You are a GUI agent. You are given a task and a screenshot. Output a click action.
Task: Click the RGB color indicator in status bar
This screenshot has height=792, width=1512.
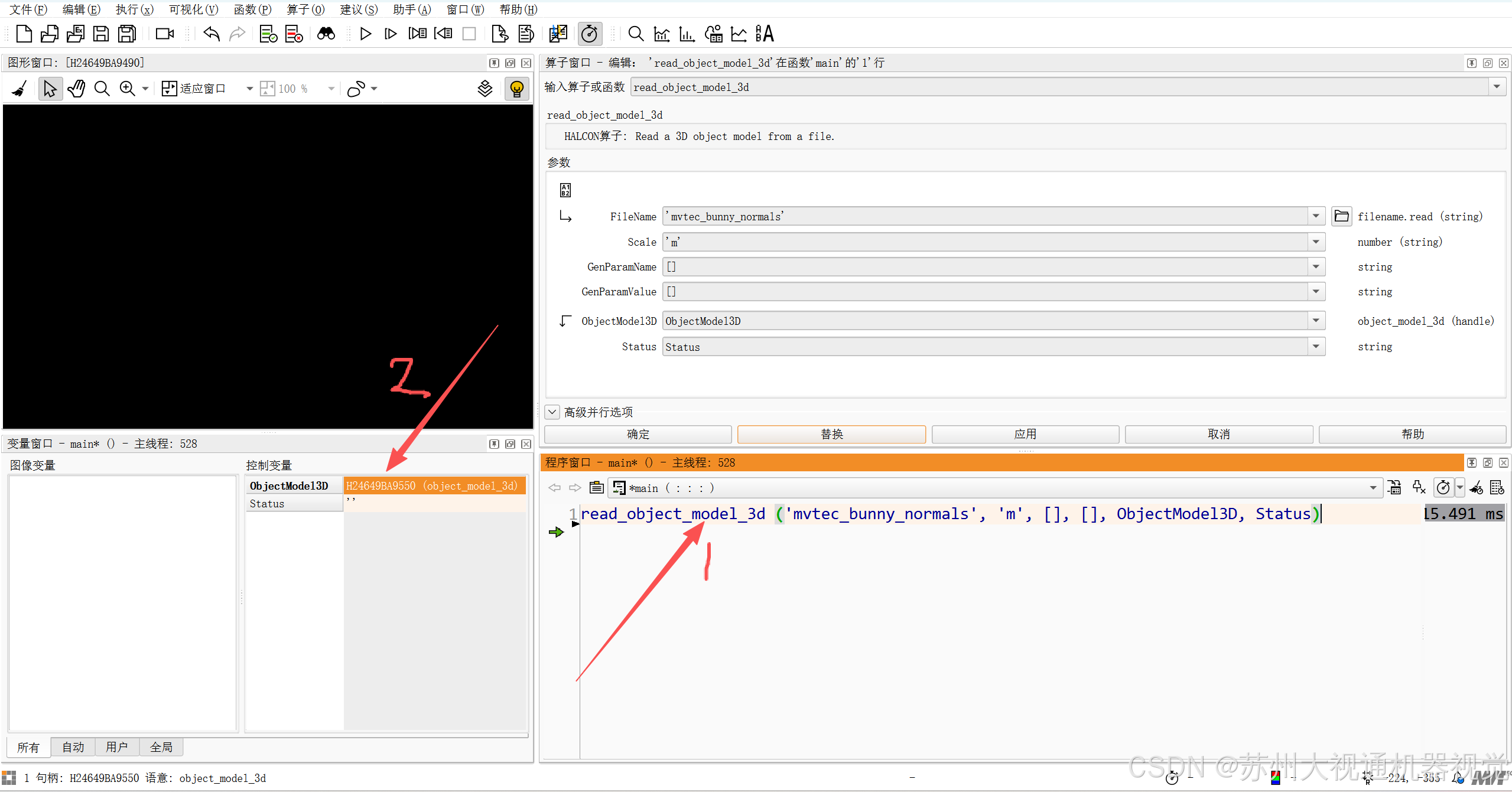[x=1275, y=778]
